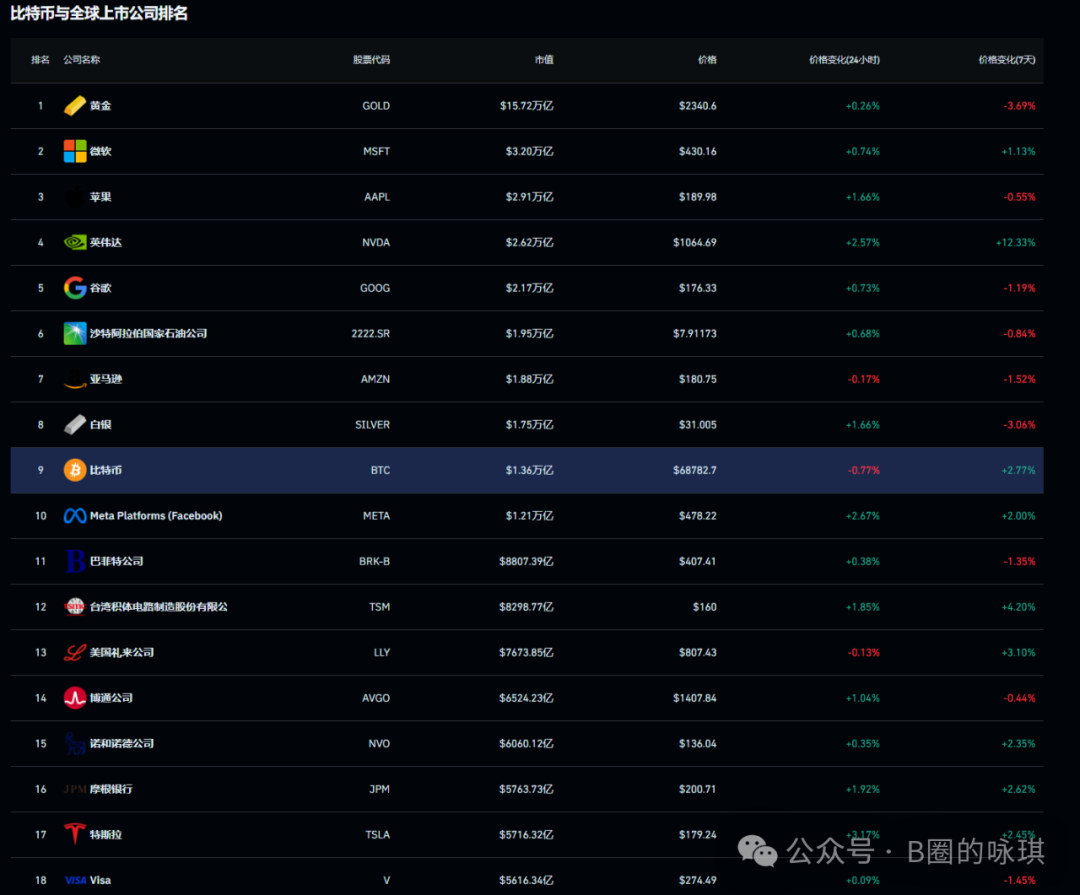
Task: Sort by the 价格 column header
Action: coord(707,60)
